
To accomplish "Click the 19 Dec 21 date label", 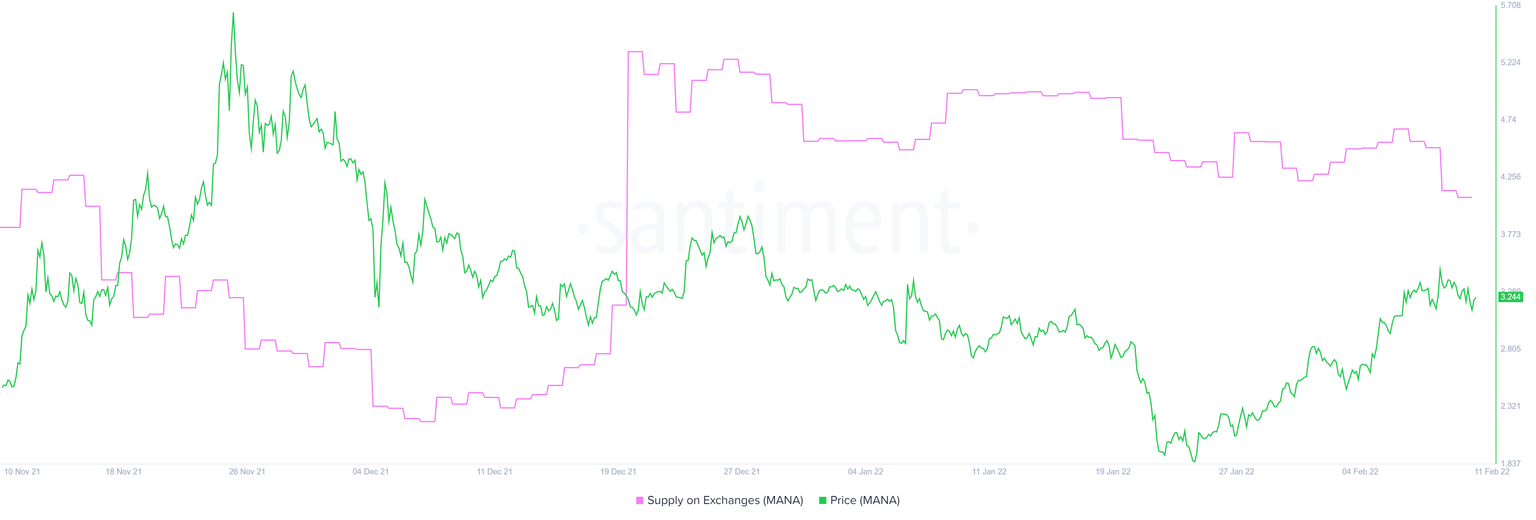I will pos(618,471).
